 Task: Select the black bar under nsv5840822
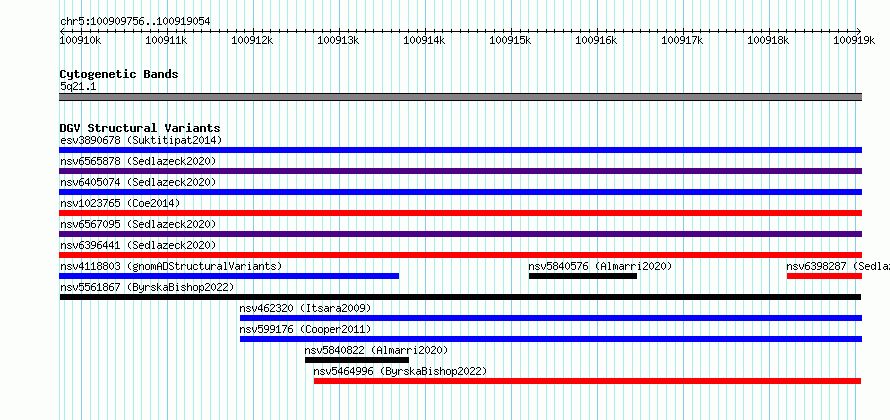(357, 360)
